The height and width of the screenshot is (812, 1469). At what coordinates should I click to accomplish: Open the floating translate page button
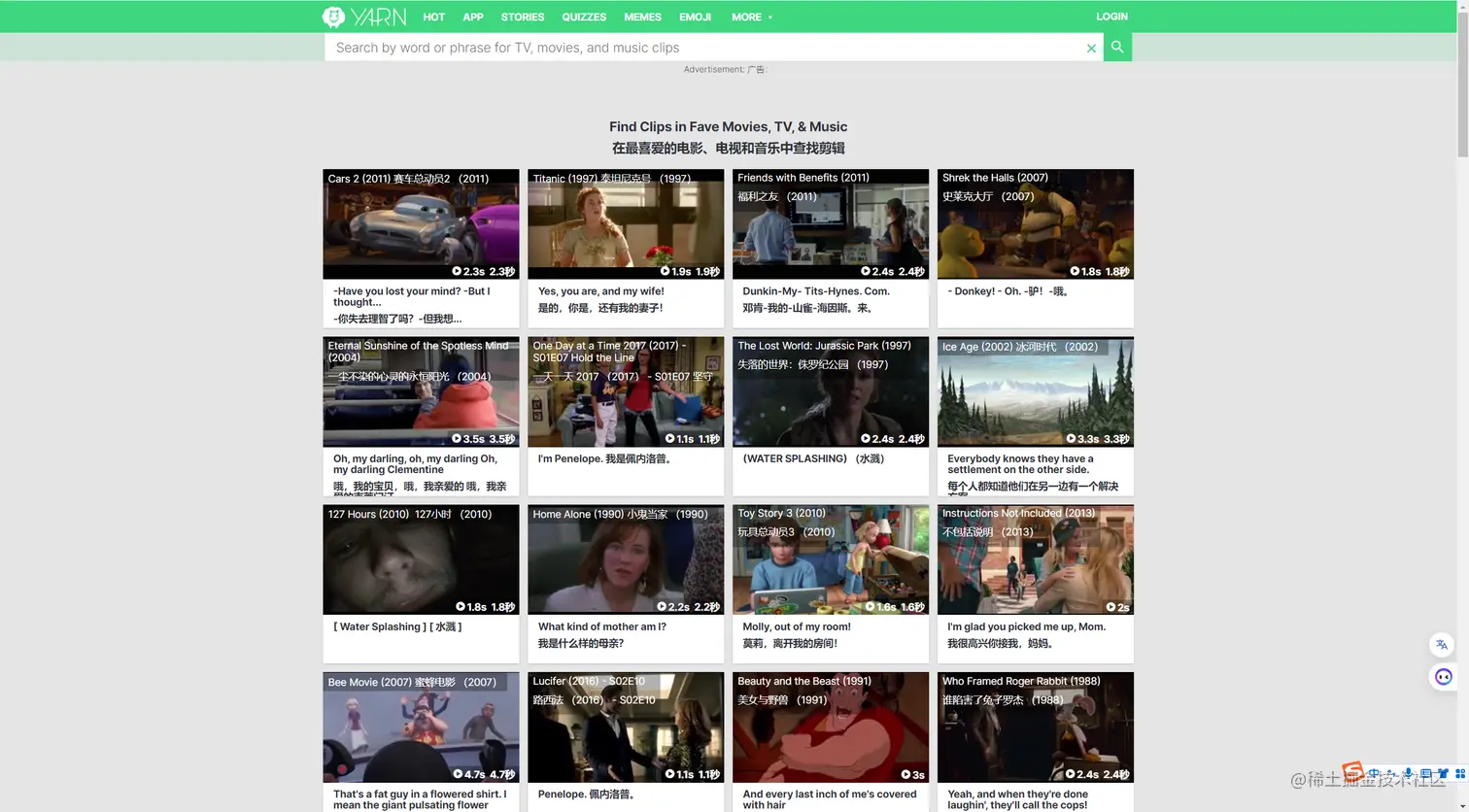point(1442,644)
